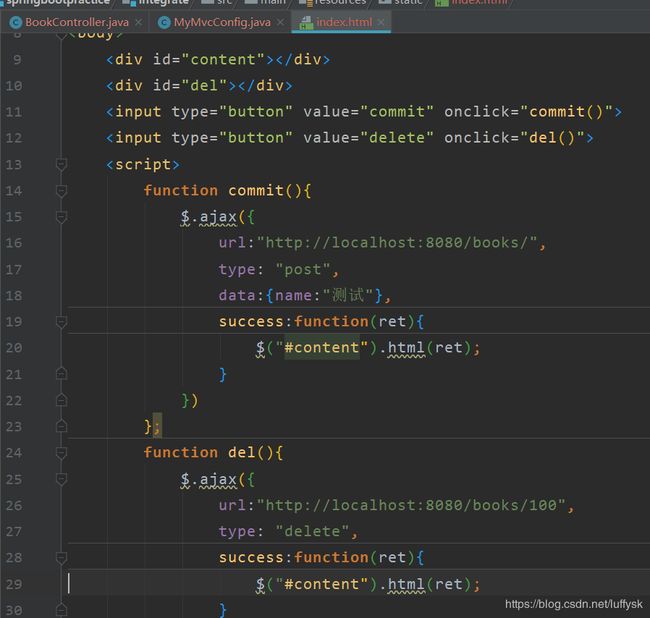Click fold end marker on line 23
Viewport: 650px width, 618px height.
pos(61,427)
